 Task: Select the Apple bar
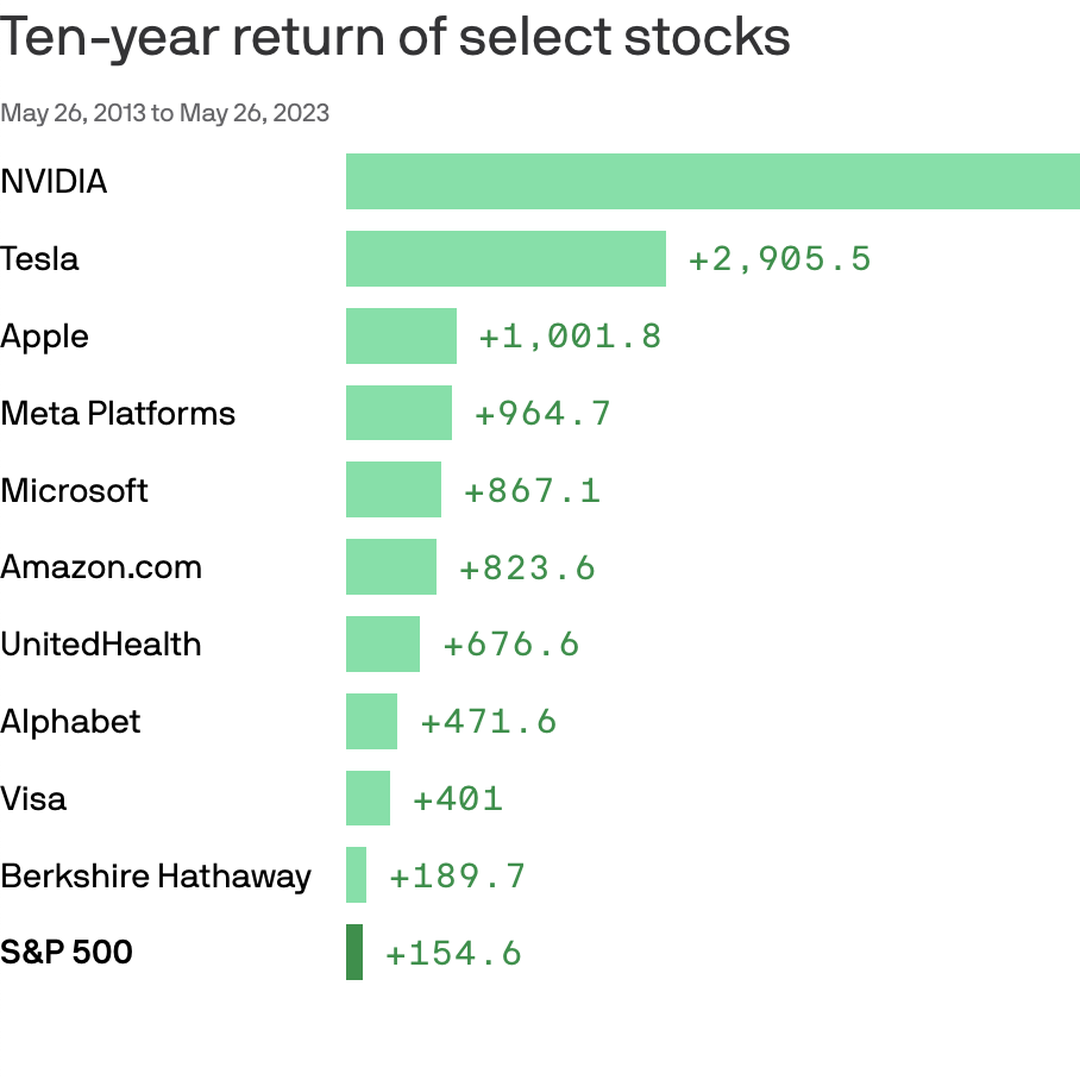[x=401, y=336]
